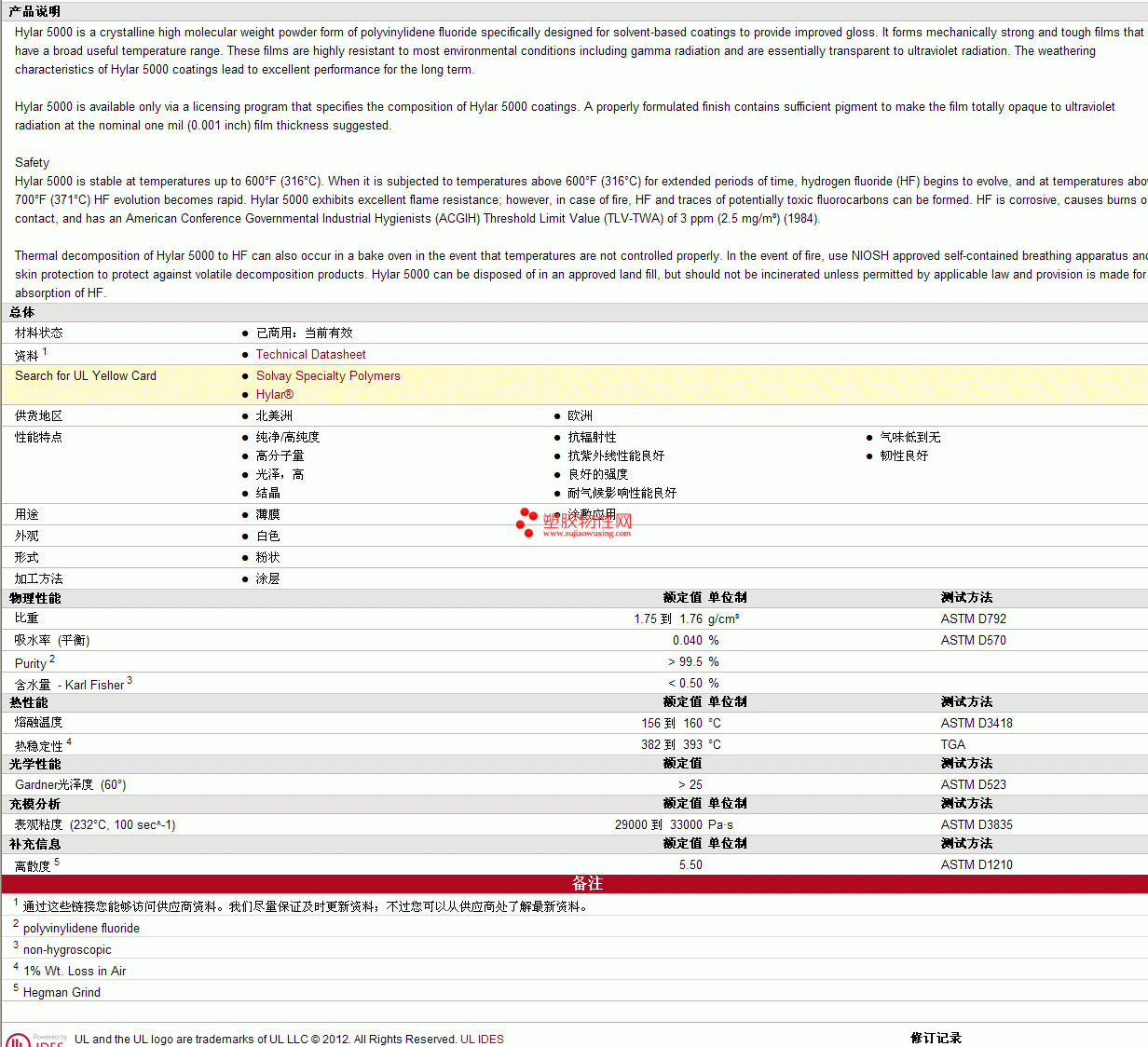Select the 白色 appearance value
The width and height of the screenshot is (1148, 1047).
click(267, 537)
